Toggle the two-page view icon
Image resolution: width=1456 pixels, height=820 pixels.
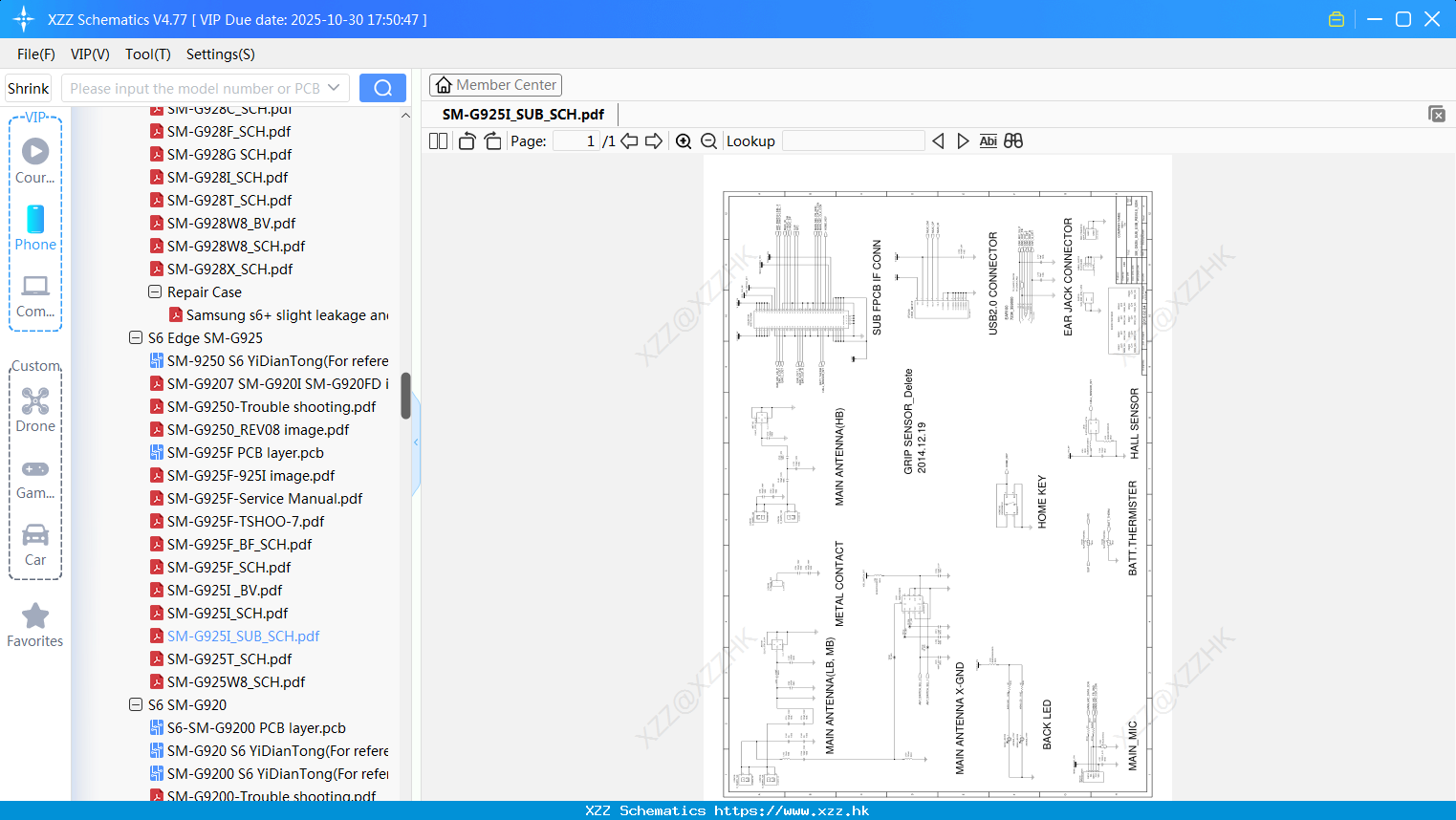point(438,140)
